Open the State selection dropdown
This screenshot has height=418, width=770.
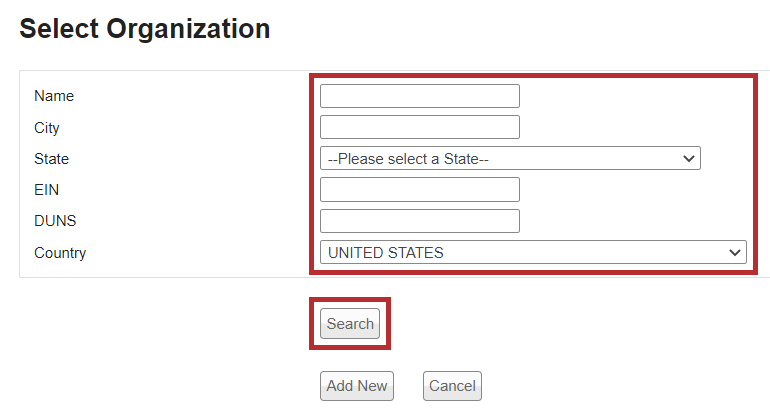click(509, 158)
